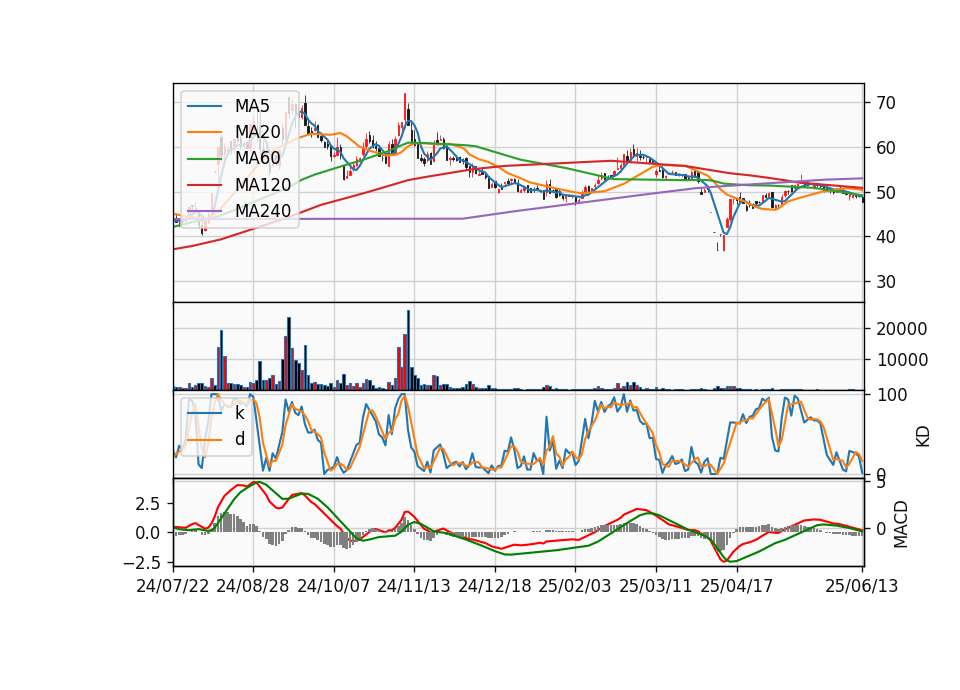The image size is (960, 690).
Task: Click the 24/08/28 date axis label
Action: point(253,586)
